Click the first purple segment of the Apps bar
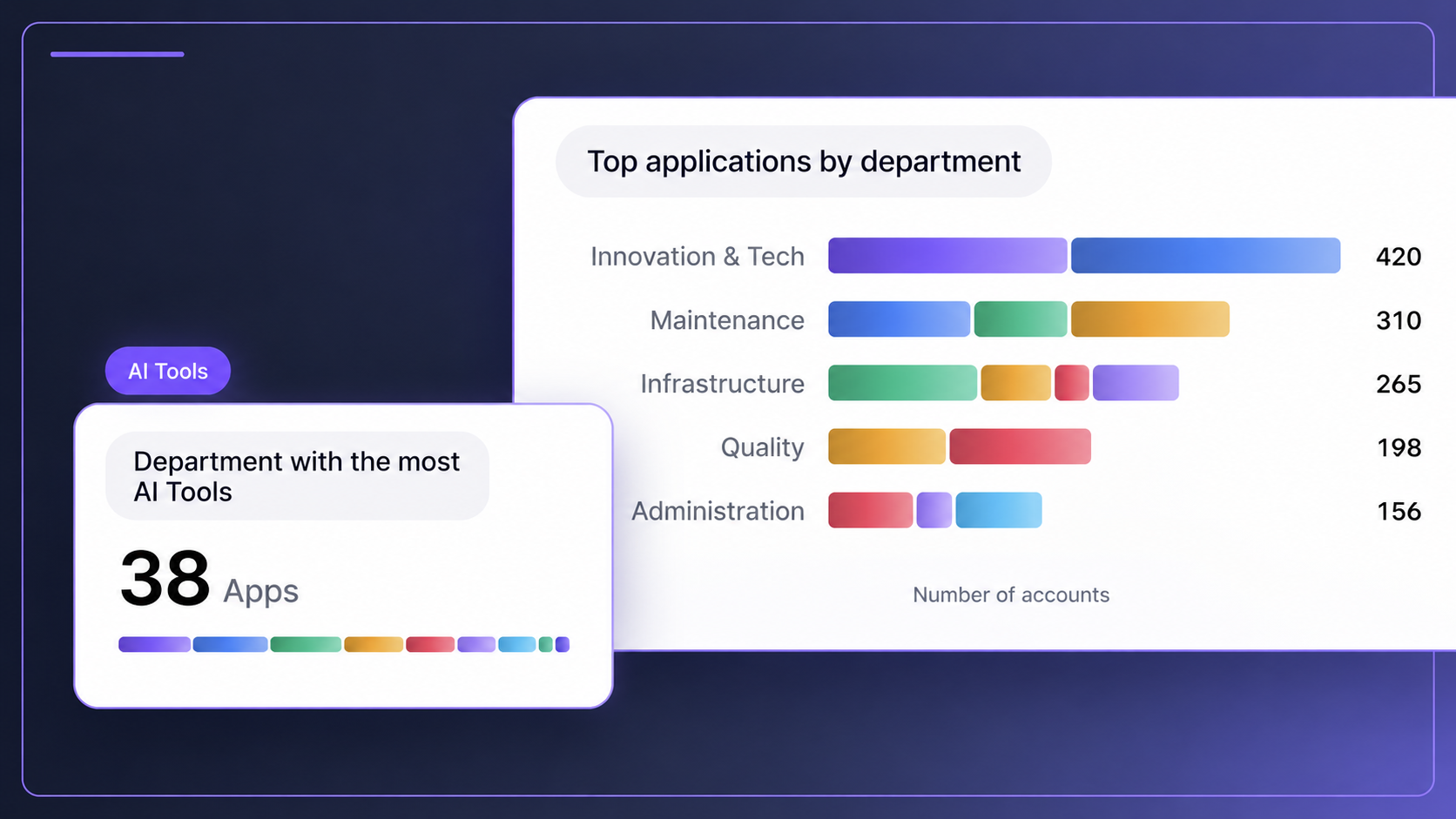 pyautogui.click(x=154, y=644)
